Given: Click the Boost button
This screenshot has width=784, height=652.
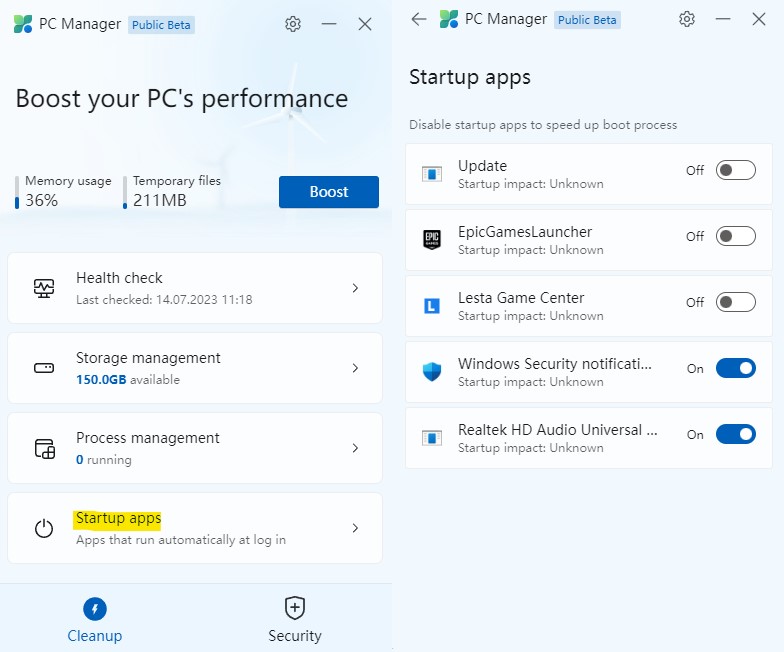Looking at the screenshot, I should tap(328, 192).
